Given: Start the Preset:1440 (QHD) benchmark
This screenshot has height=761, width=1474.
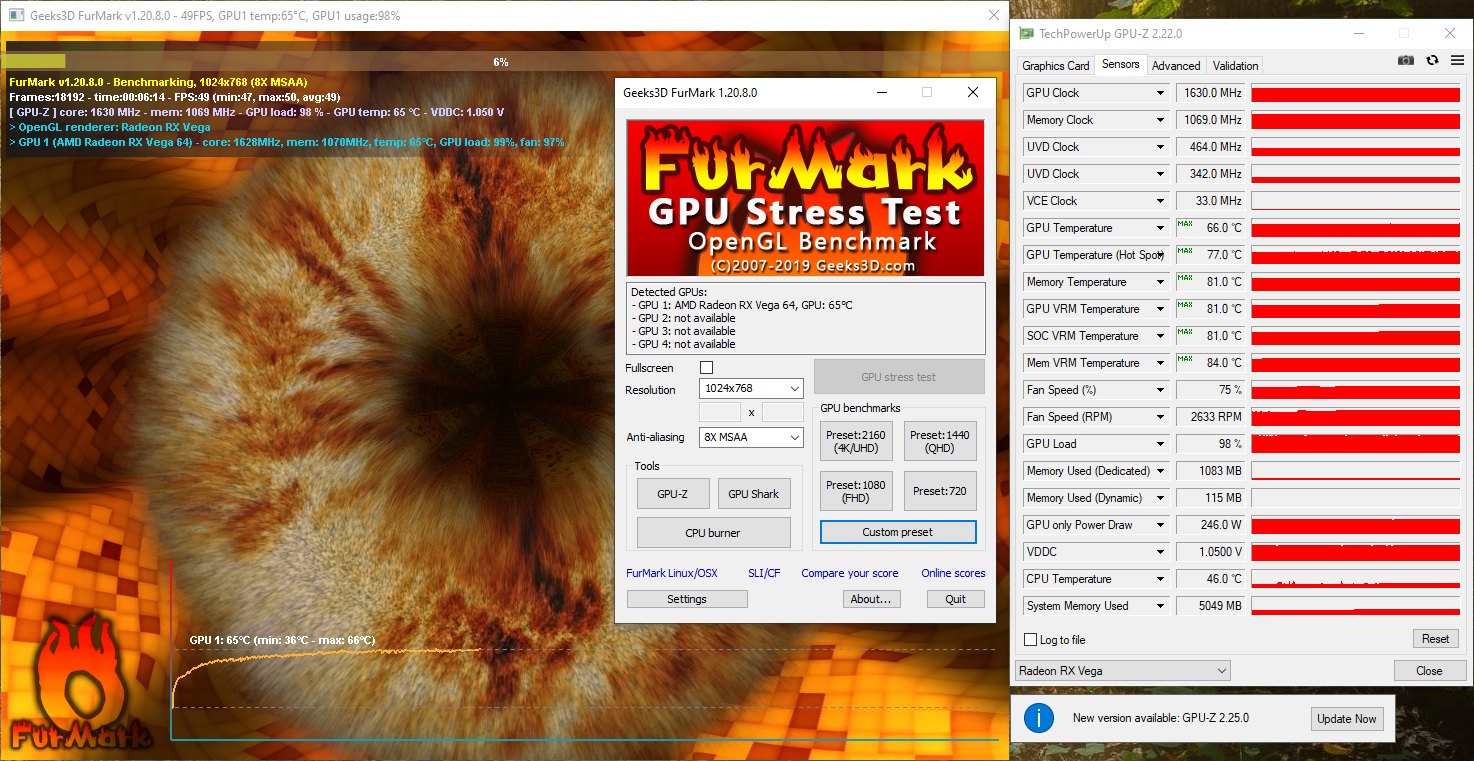Looking at the screenshot, I should pyautogui.click(x=940, y=441).
